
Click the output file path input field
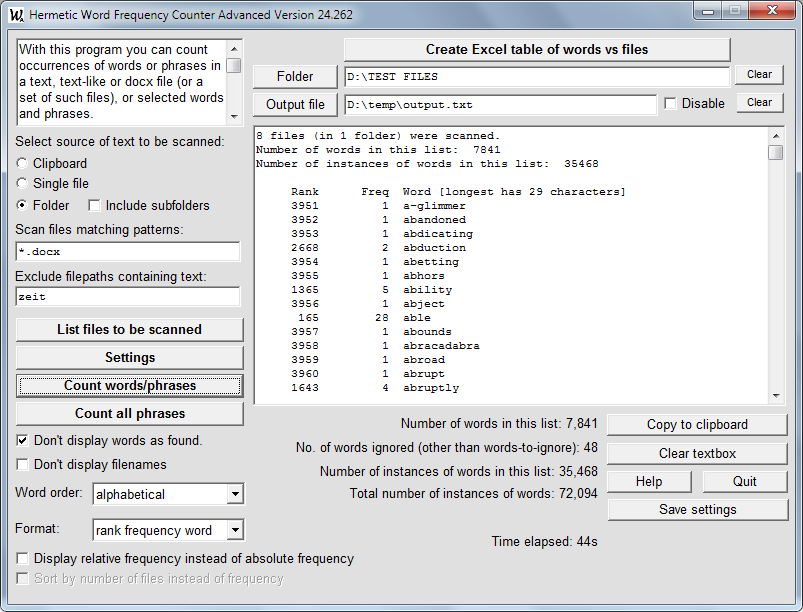[500, 104]
